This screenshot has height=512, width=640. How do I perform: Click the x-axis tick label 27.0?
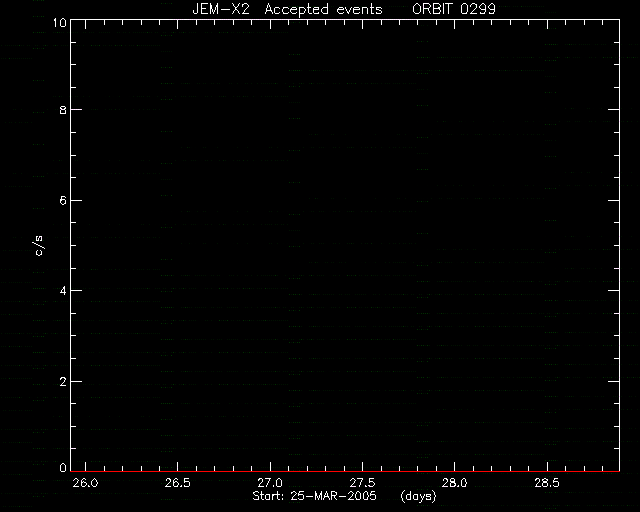[270, 483]
